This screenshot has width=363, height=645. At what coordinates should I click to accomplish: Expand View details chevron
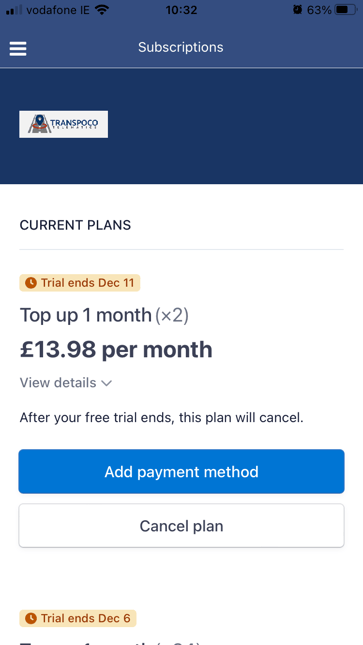click(106, 383)
